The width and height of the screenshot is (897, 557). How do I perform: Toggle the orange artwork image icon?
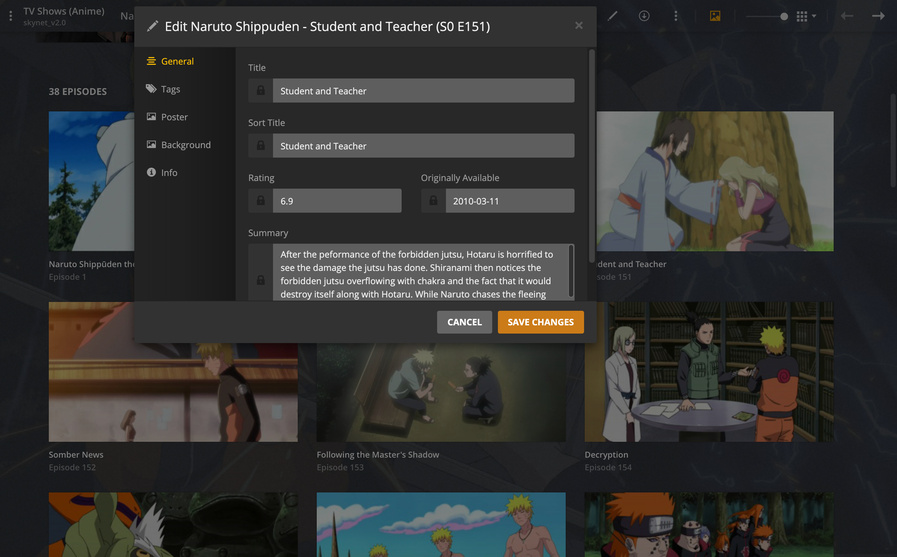715,16
